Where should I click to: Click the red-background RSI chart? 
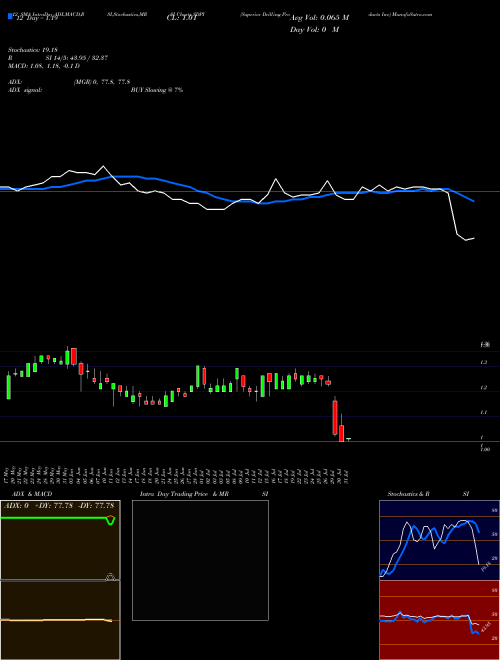[x=439, y=620]
